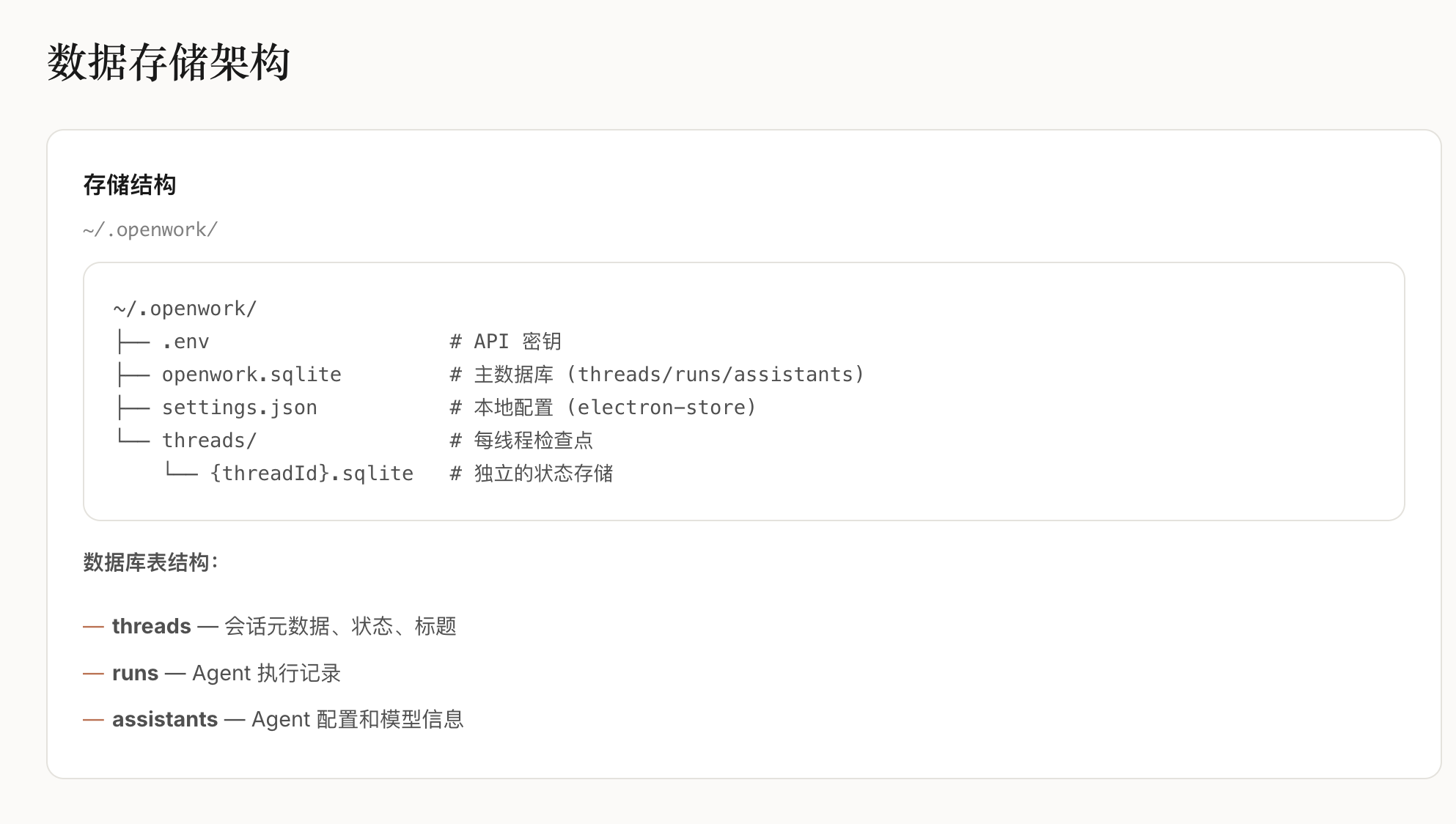Viewport: 1456px width, 824px height.
Task: Click the 独立的状态存储 comment
Action: tap(532, 474)
